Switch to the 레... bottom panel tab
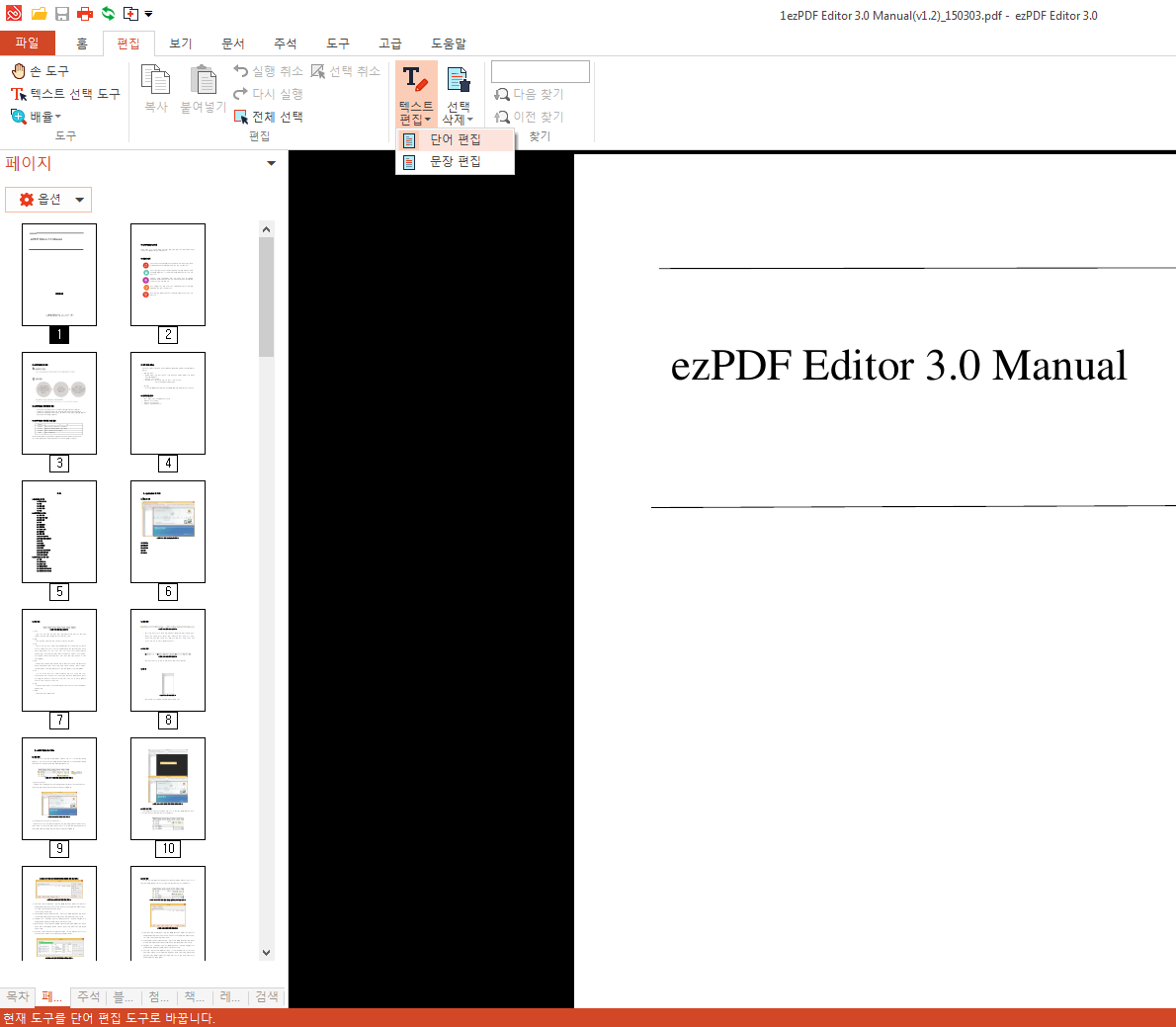The width and height of the screenshot is (1176, 1027). coord(231,996)
